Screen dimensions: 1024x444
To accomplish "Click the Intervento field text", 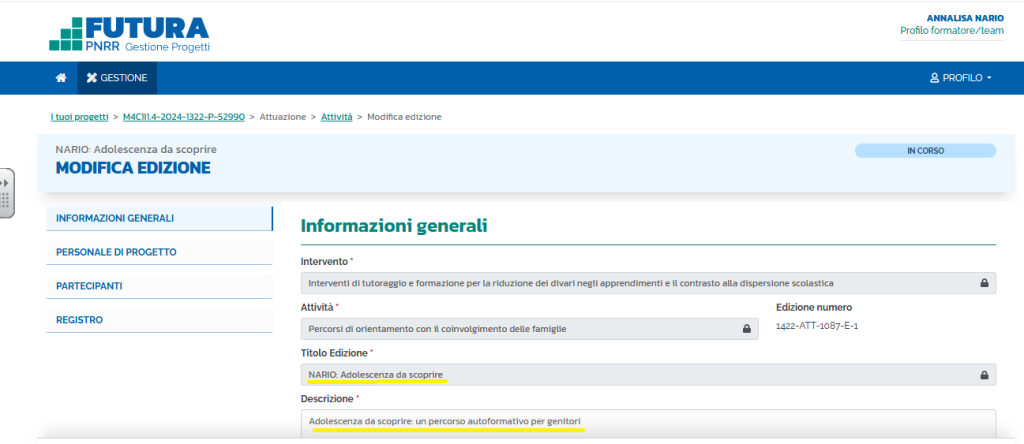I will pyautogui.click(x=570, y=283).
